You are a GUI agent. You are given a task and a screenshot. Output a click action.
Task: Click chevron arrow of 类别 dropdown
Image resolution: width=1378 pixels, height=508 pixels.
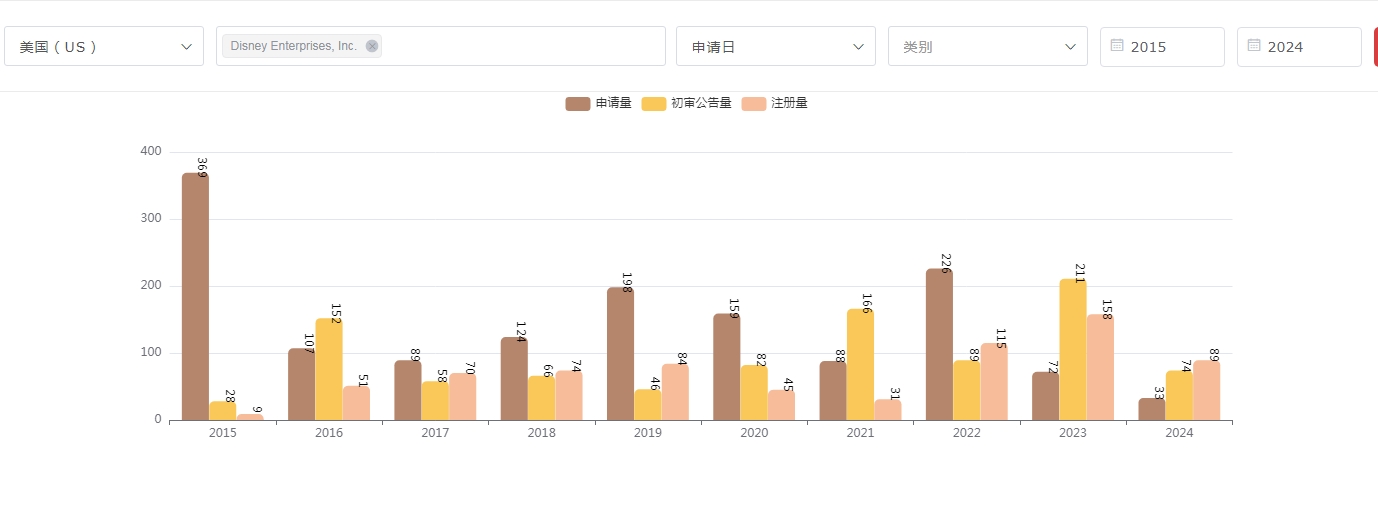click(1070, 46)
